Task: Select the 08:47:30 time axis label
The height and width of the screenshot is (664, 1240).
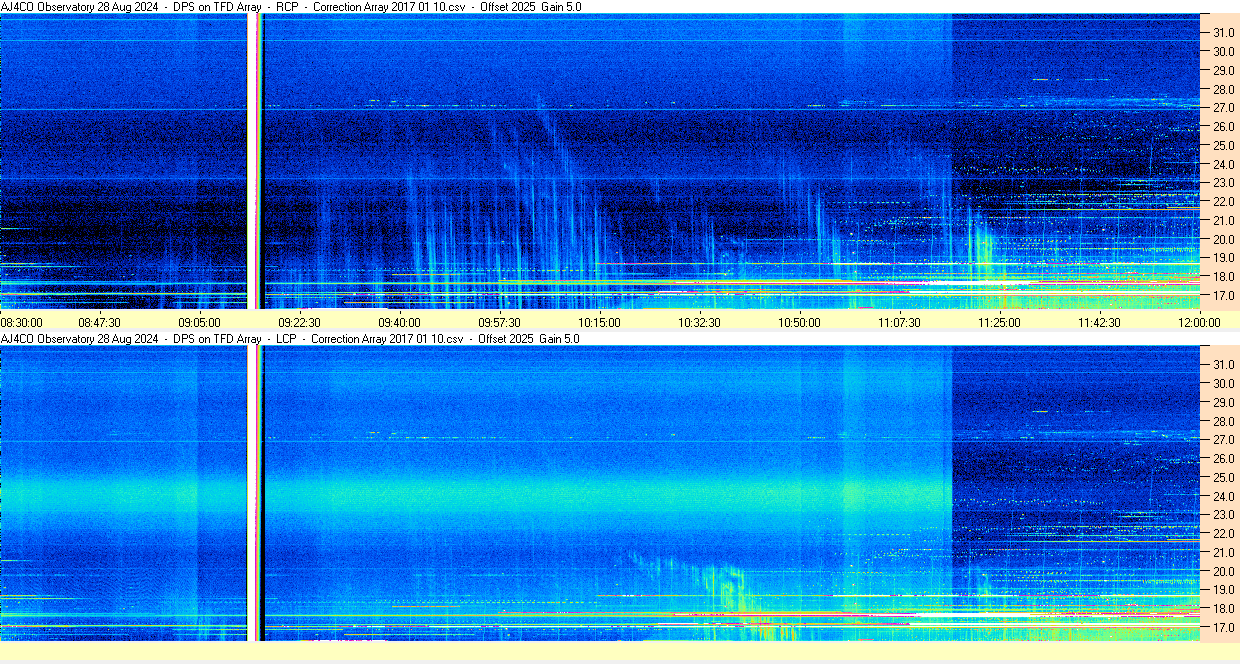Action: coord(100,323)
